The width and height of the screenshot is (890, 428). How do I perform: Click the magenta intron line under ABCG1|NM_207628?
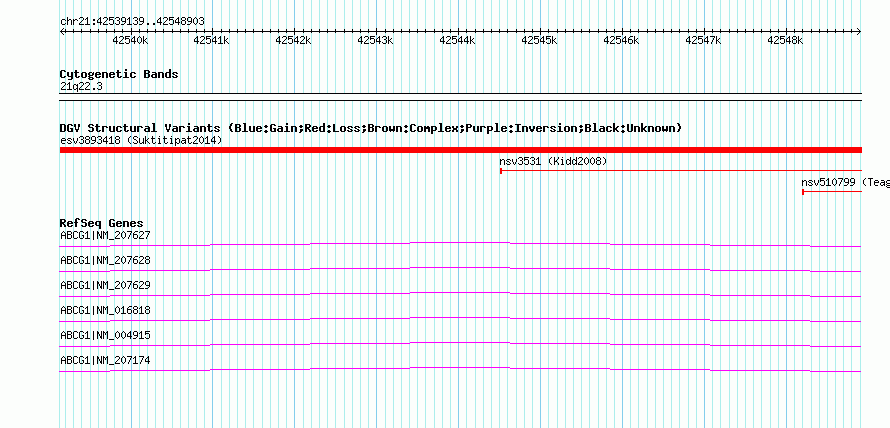coord(460,269)
